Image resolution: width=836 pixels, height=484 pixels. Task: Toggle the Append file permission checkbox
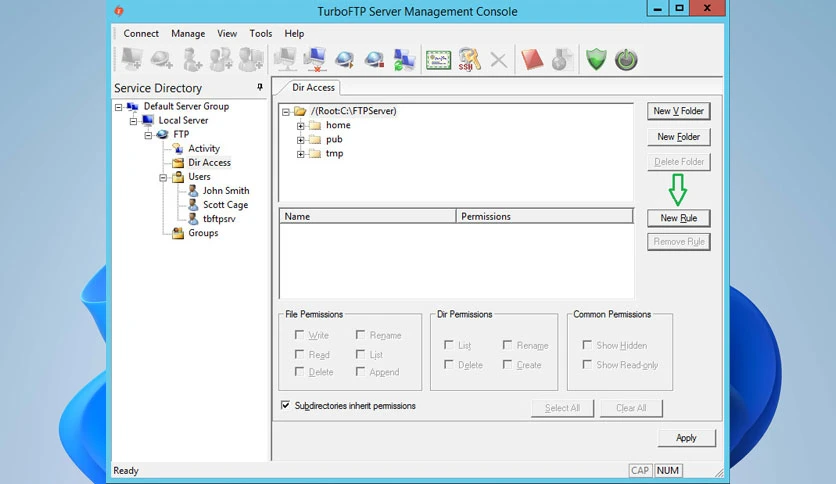pos(360,371)
